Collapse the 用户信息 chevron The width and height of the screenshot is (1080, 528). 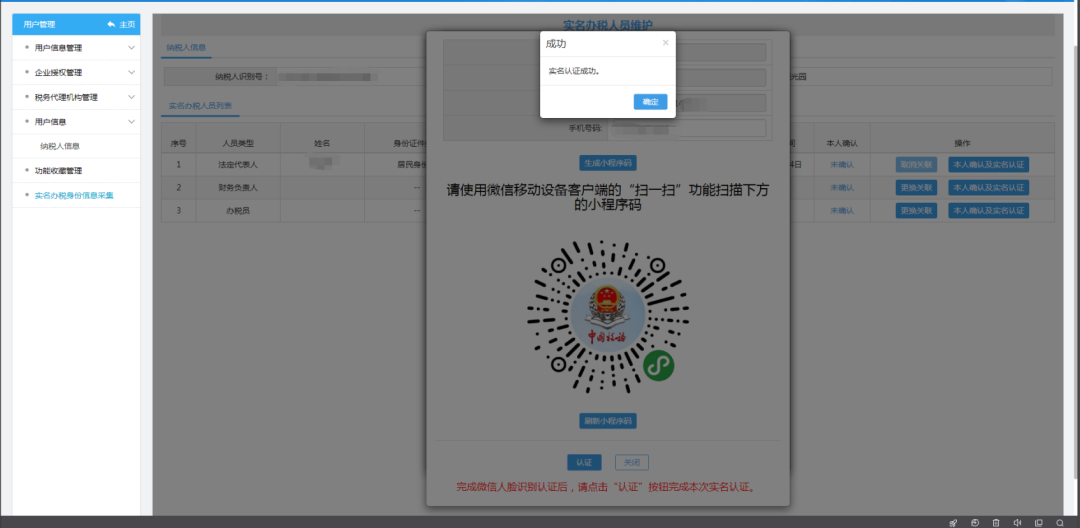point(132,122)
